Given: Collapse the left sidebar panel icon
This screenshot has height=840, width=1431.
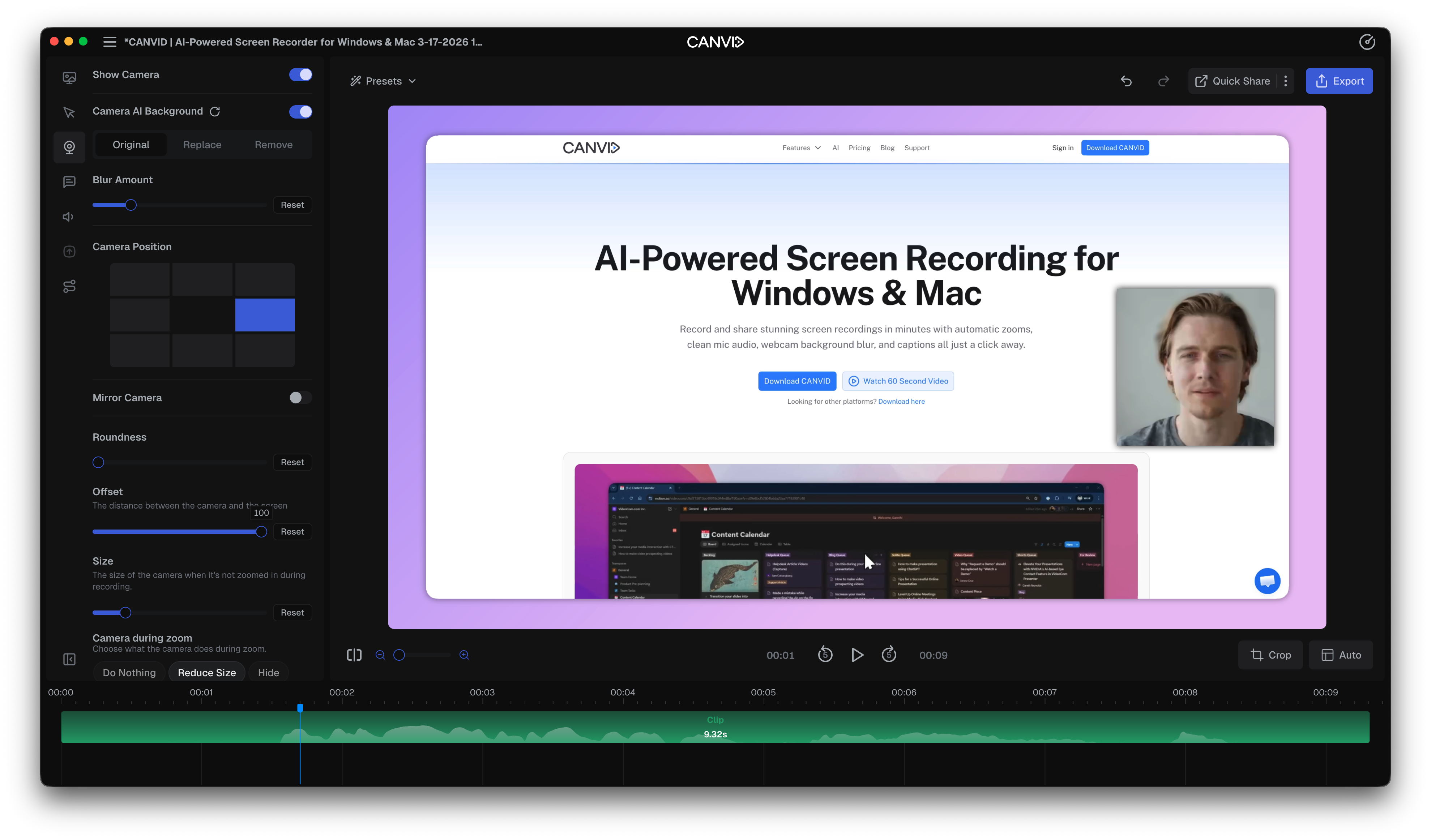Looking at the screenshot, I should tap(69, 659).
